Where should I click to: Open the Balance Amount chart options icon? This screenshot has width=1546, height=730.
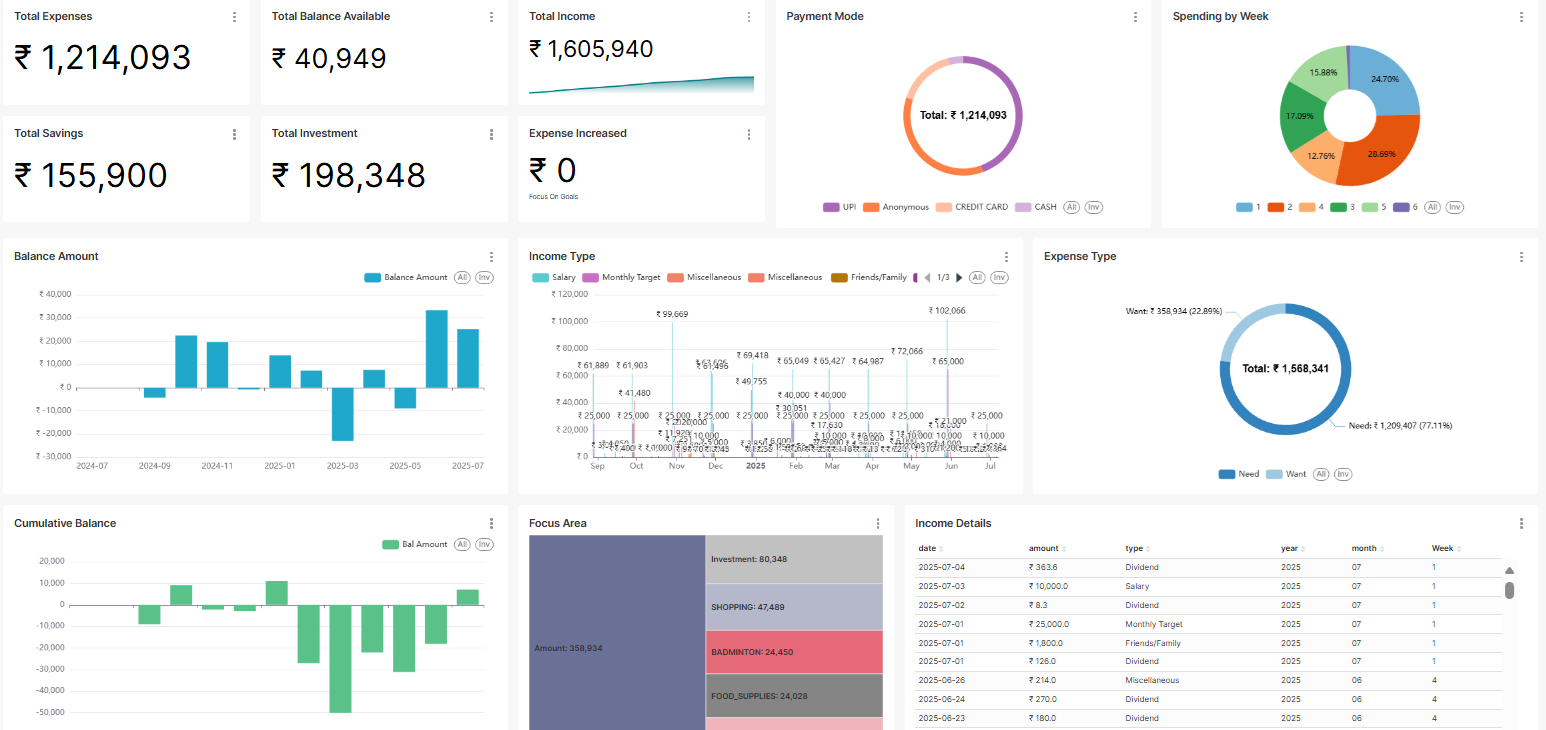[x=491, y=256]
